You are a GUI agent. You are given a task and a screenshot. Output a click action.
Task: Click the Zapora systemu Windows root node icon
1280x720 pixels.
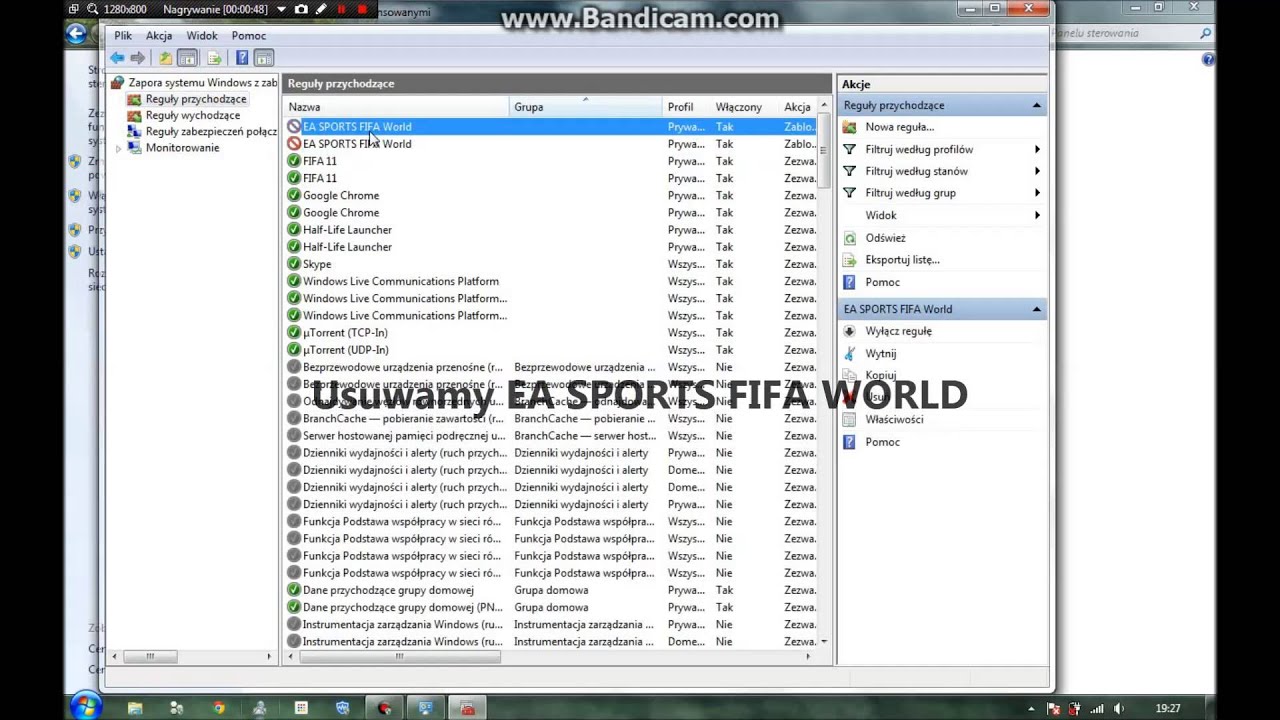point(118,83)
